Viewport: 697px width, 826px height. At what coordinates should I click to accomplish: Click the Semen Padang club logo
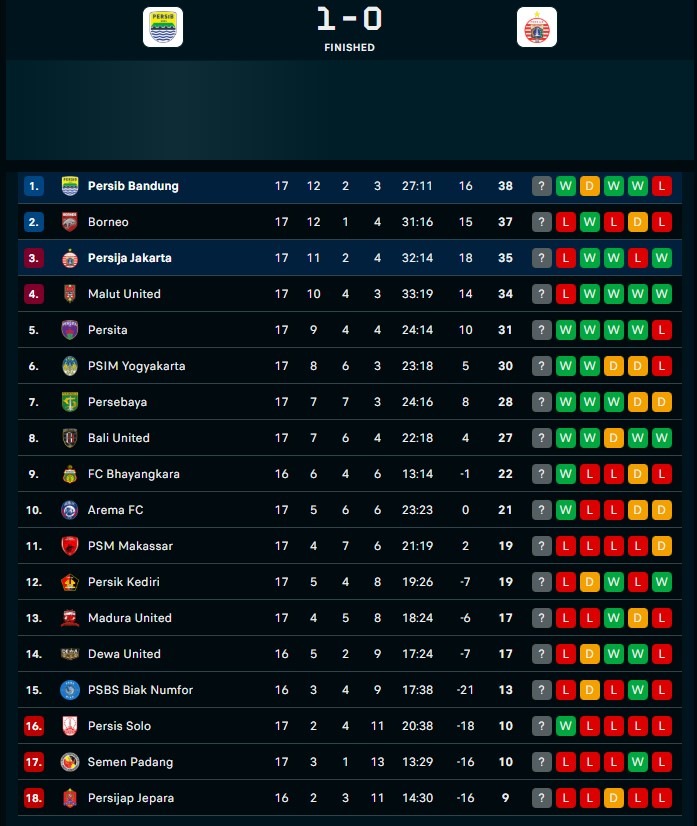click(x=70, y=762)
